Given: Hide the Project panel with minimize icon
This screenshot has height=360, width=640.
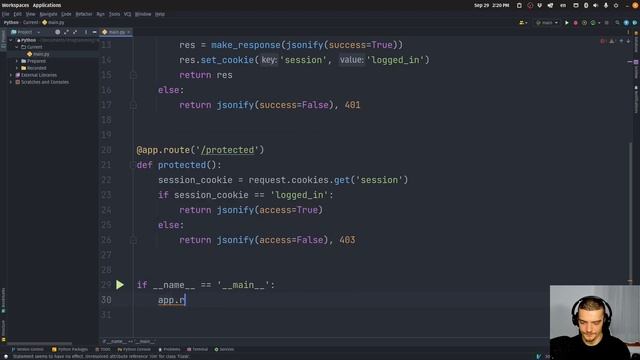Looking at the screenshot, I should tap(94, 32).
